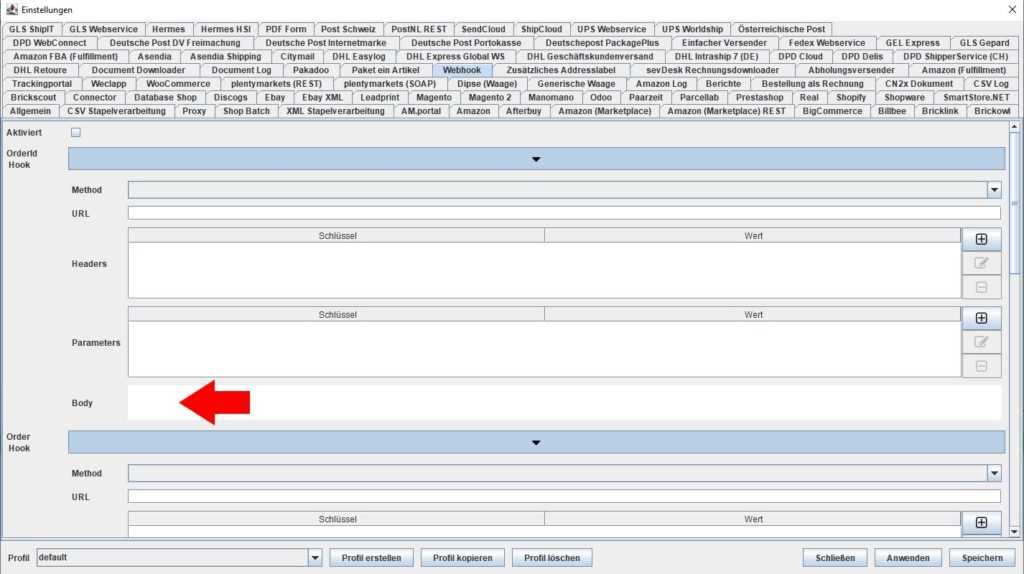
Task: Open the Paket ein Artikel tab
Action: tap(385, 70)
